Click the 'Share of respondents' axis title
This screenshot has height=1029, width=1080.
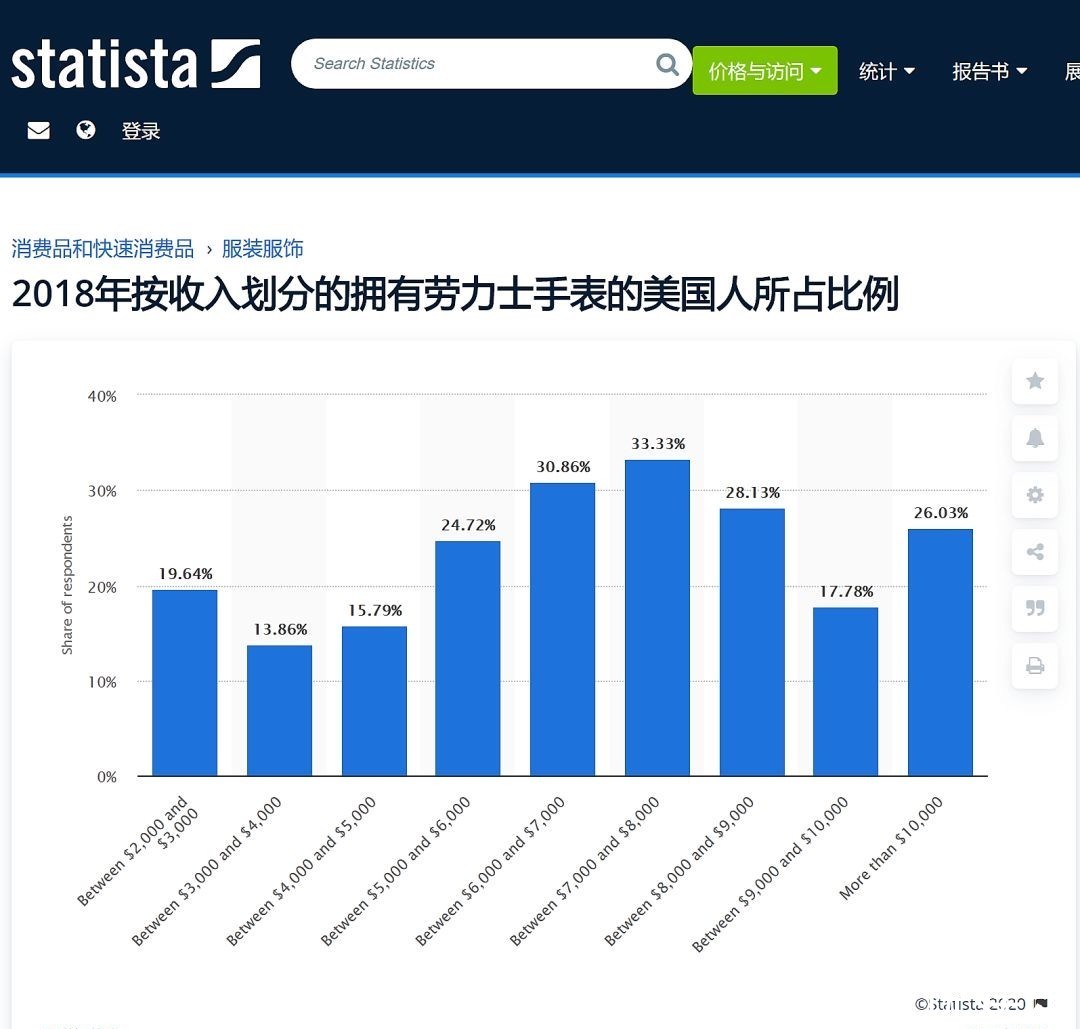(x=67, y=585)
